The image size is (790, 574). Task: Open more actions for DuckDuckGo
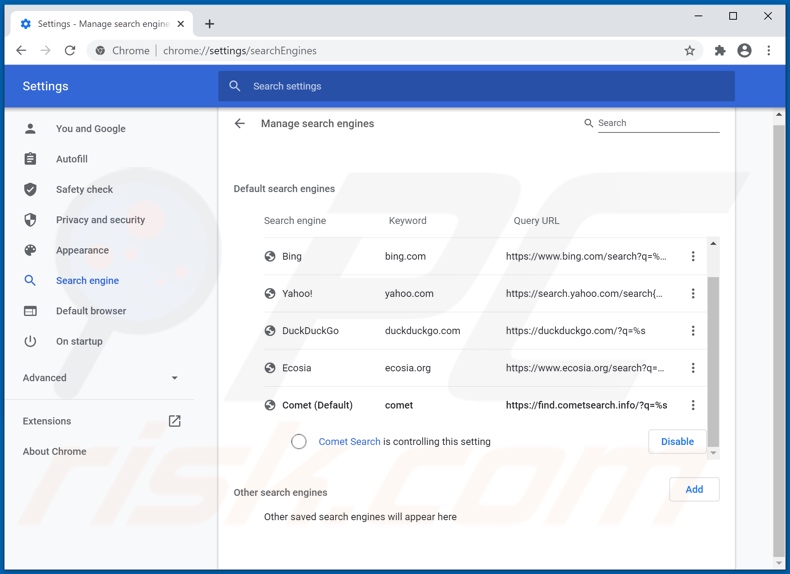point(693,331)
